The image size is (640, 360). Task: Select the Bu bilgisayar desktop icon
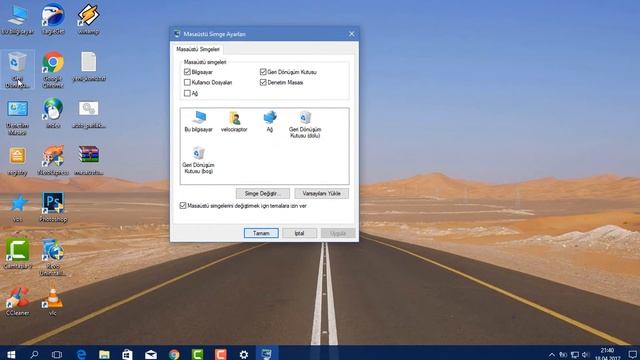click(17, 20)
